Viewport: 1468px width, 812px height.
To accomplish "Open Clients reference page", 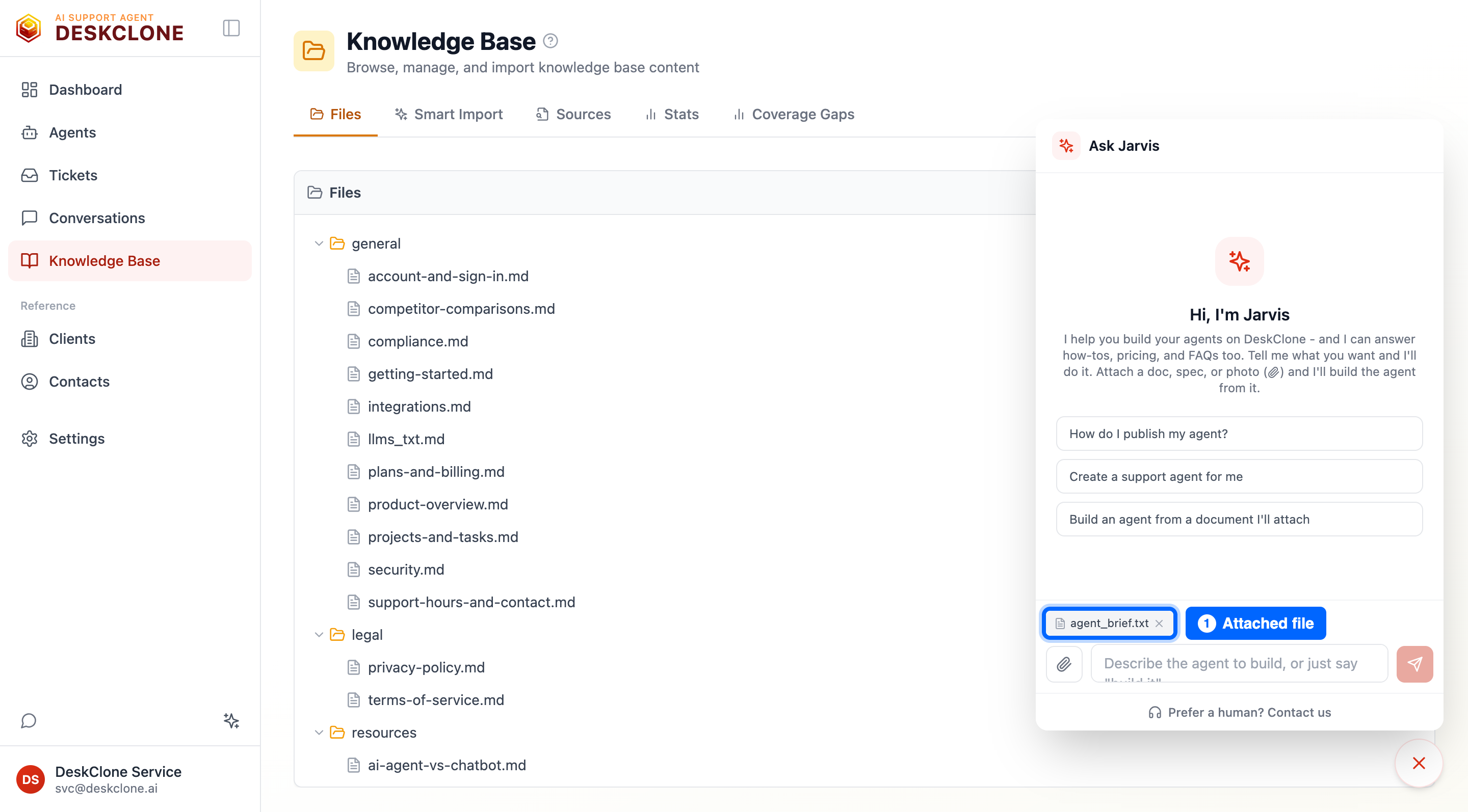I will (x=130, y=338).
